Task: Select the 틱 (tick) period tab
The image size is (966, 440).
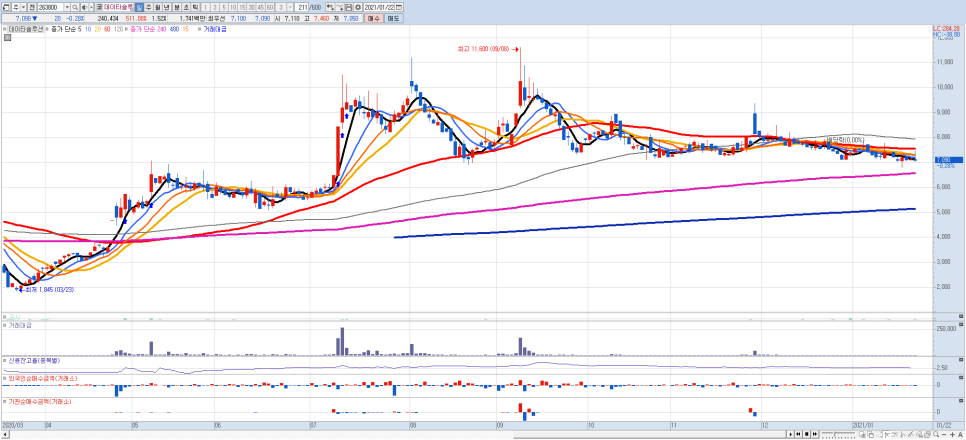Action: pyautogui.click(x=195, y=7)
